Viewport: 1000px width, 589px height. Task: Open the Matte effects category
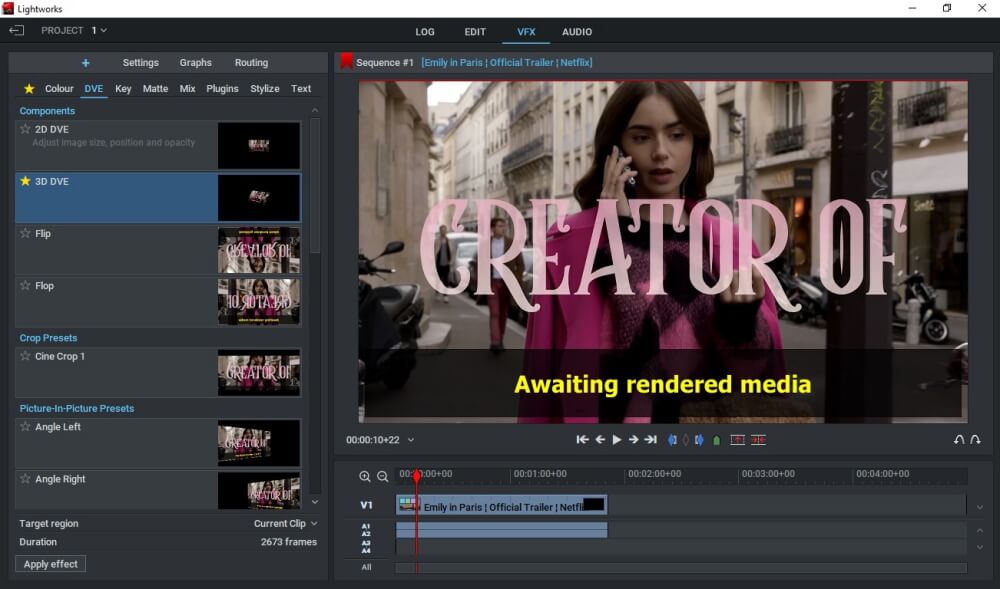tap(156, 89)
